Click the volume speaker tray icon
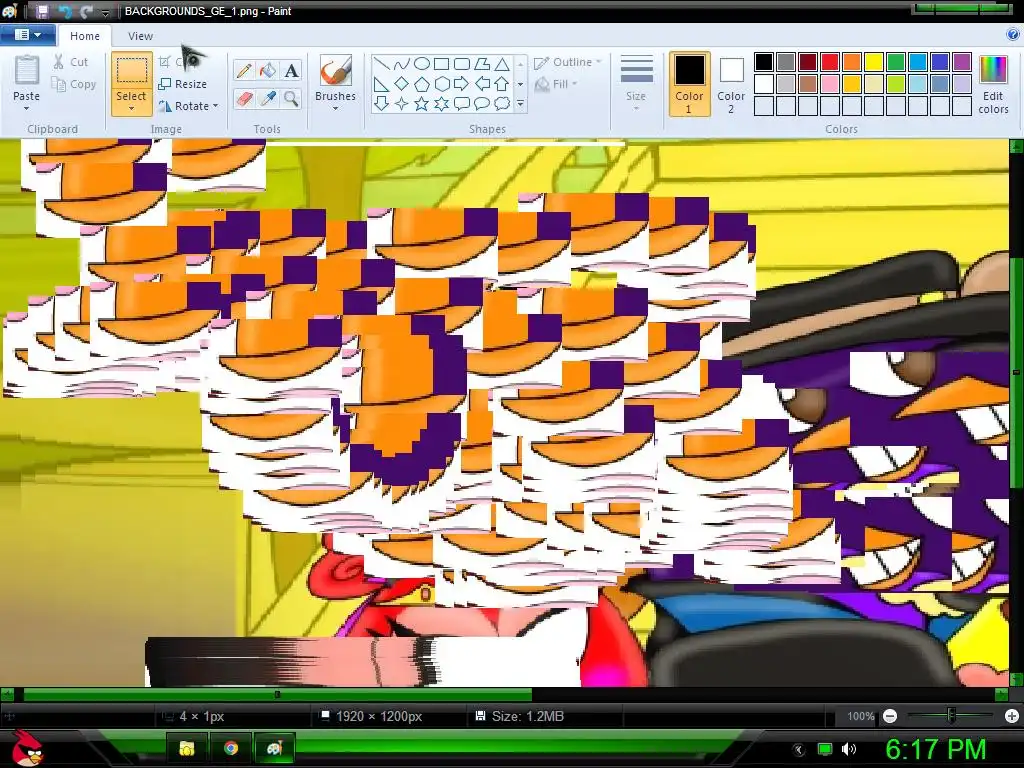1024x768 pixels. pos(849,749)
